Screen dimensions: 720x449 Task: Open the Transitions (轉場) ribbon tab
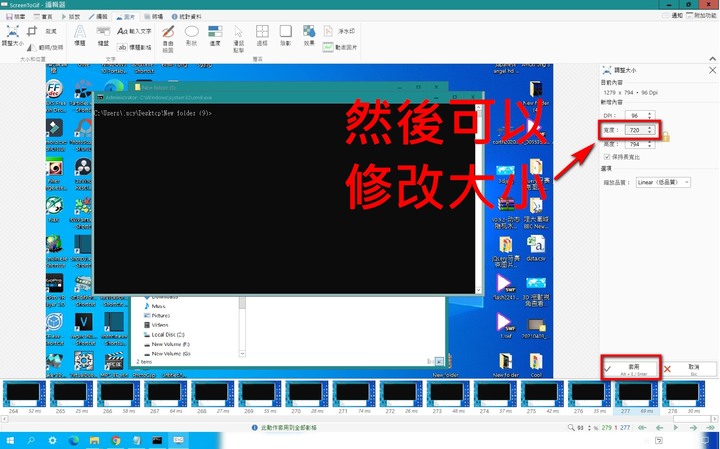coord(153,17)
